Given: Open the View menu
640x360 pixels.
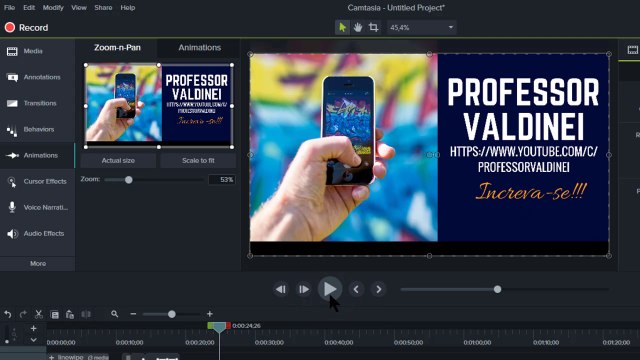Looking at the screenshot, I should (79, 8).
